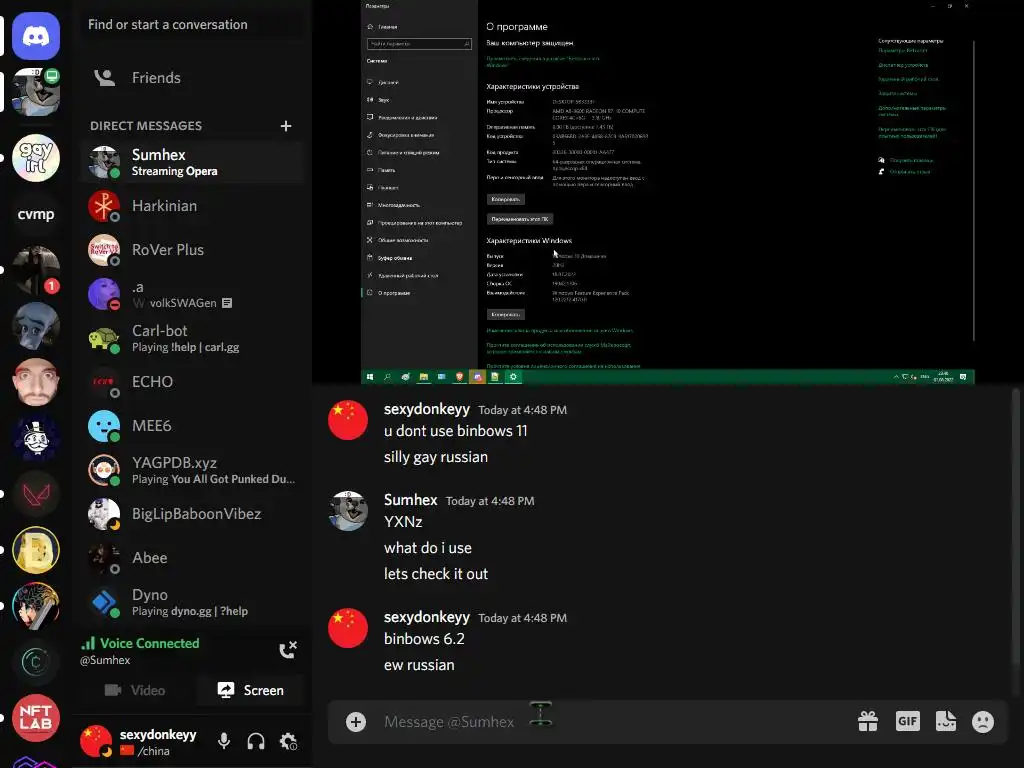Viewport: 1024px width, 768px height.
Task: Click the Sumhex username in chat
Action: click(411, 500)
